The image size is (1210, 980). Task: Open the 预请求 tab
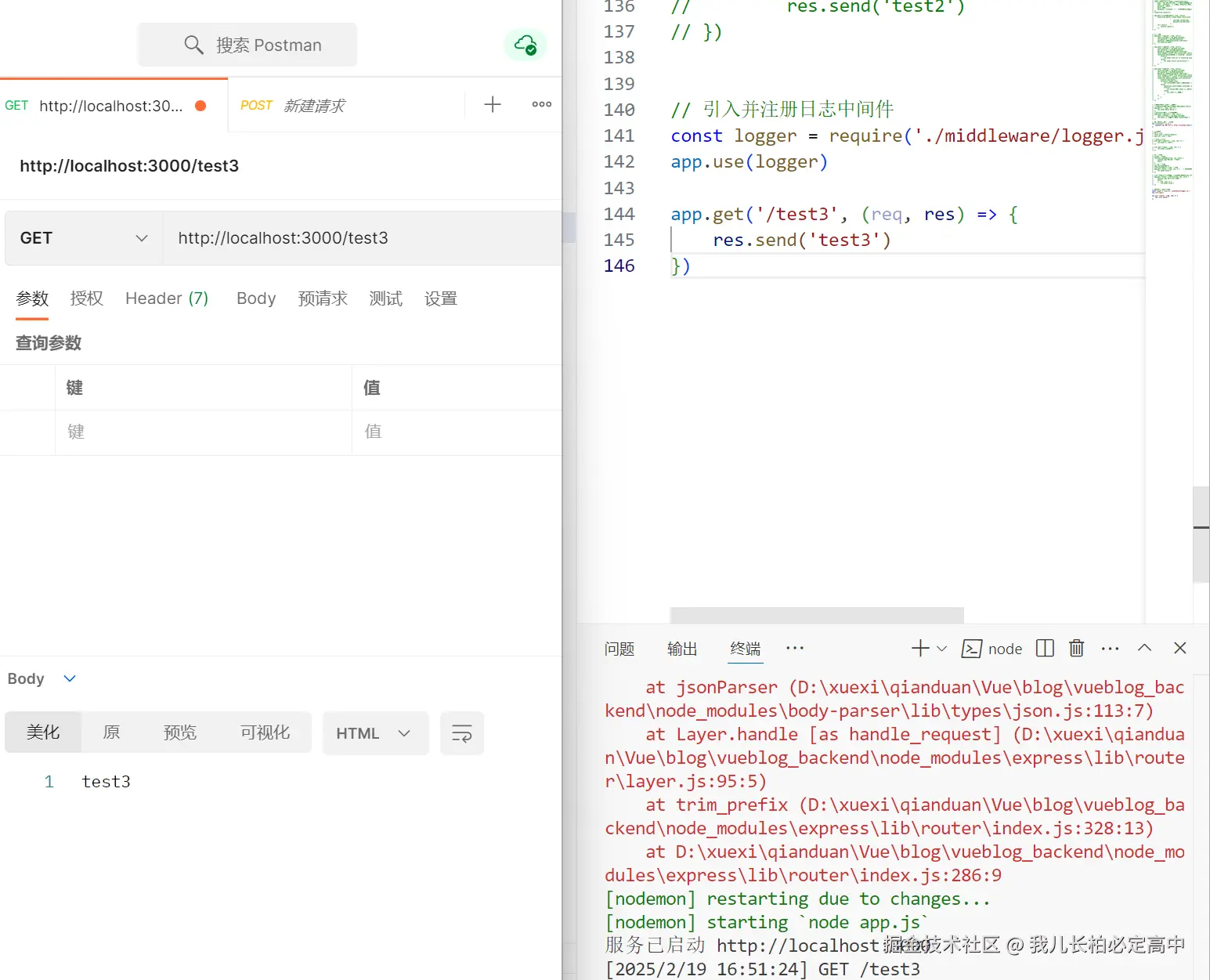pyautogui.click(x=323, y=298)
